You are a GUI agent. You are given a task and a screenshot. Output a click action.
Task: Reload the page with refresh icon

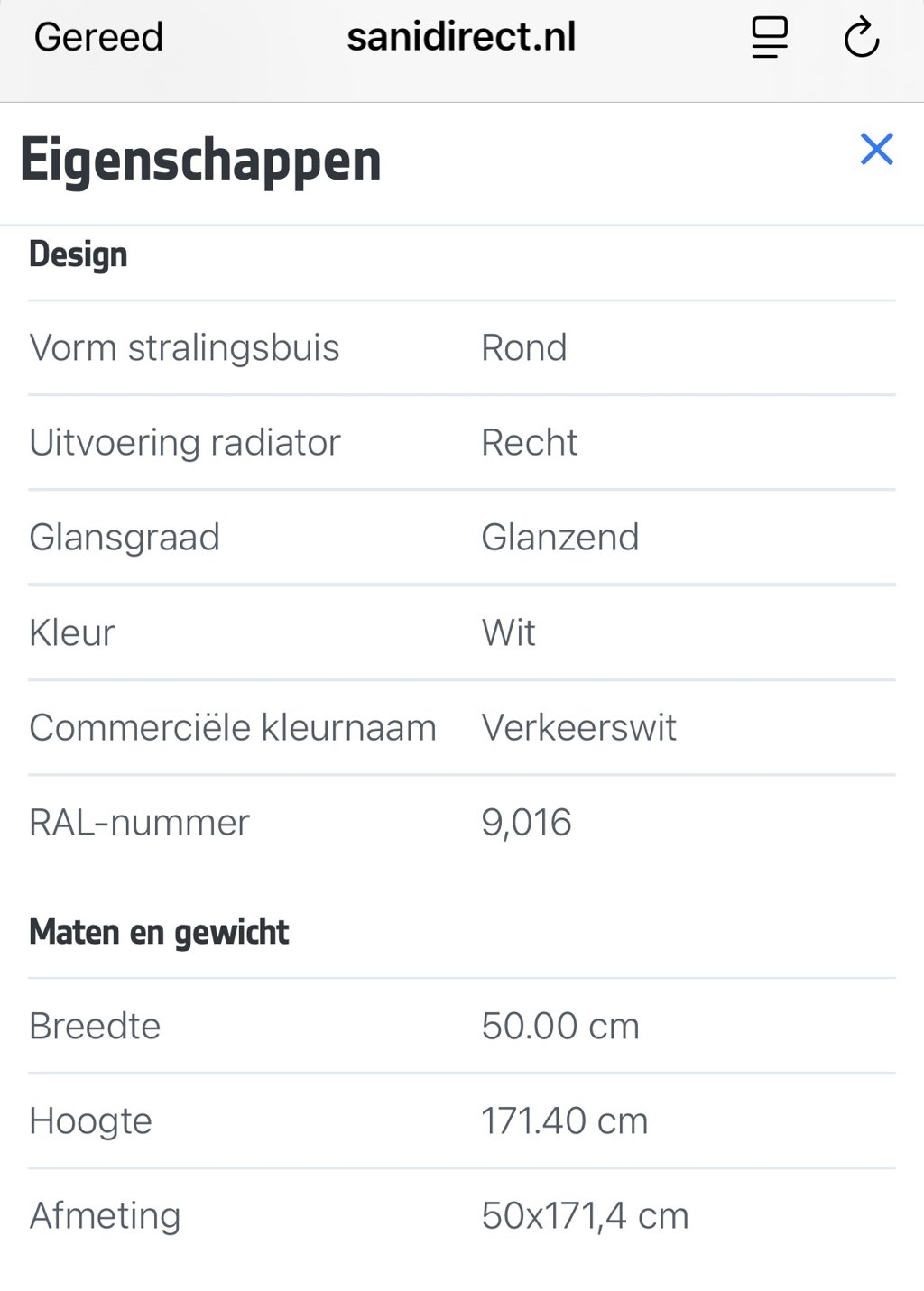point(861,38)
